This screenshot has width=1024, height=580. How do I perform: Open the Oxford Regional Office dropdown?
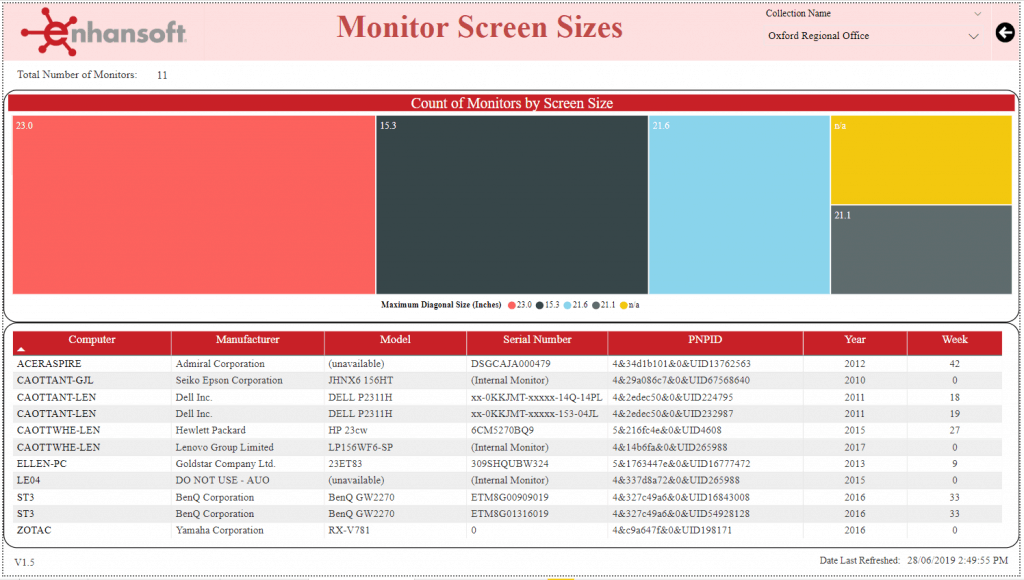point(874,36)
